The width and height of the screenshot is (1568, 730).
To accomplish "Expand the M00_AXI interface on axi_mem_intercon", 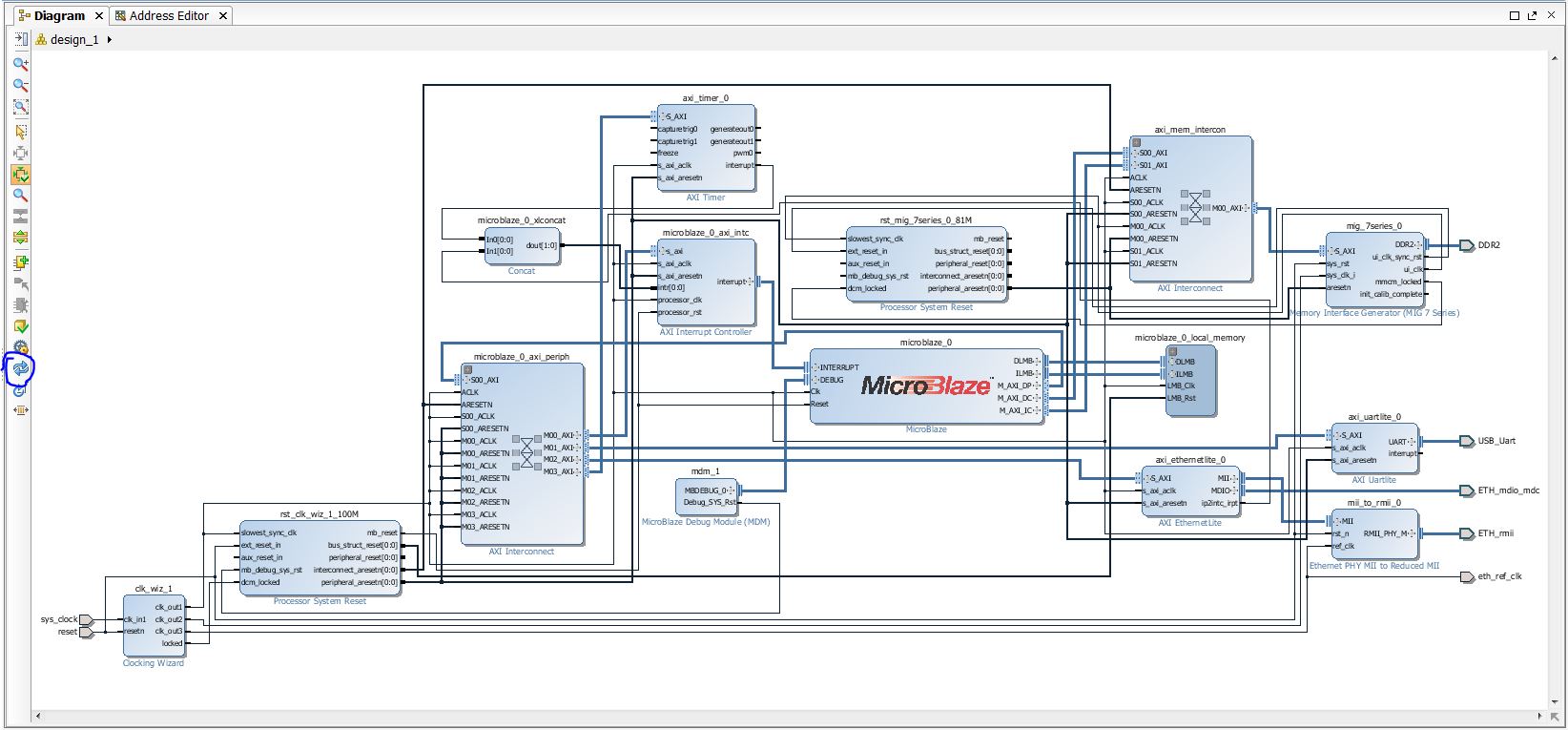I will pos(1248,208).
